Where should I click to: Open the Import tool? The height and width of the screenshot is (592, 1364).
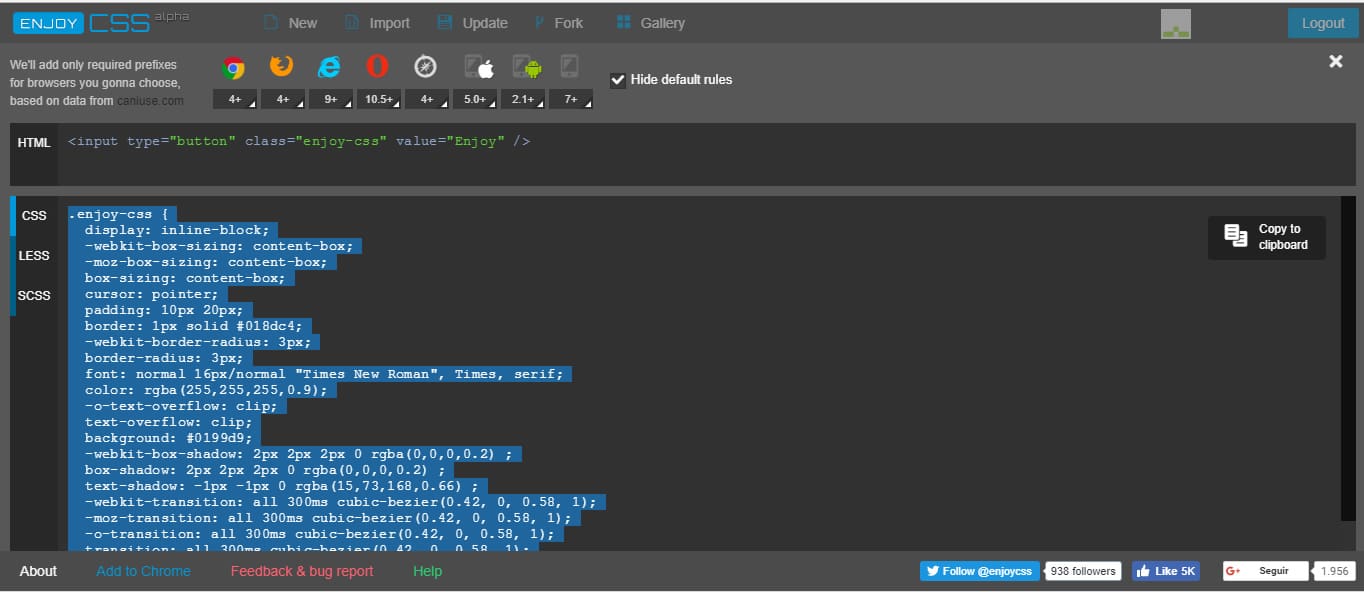tap(377, 22)
